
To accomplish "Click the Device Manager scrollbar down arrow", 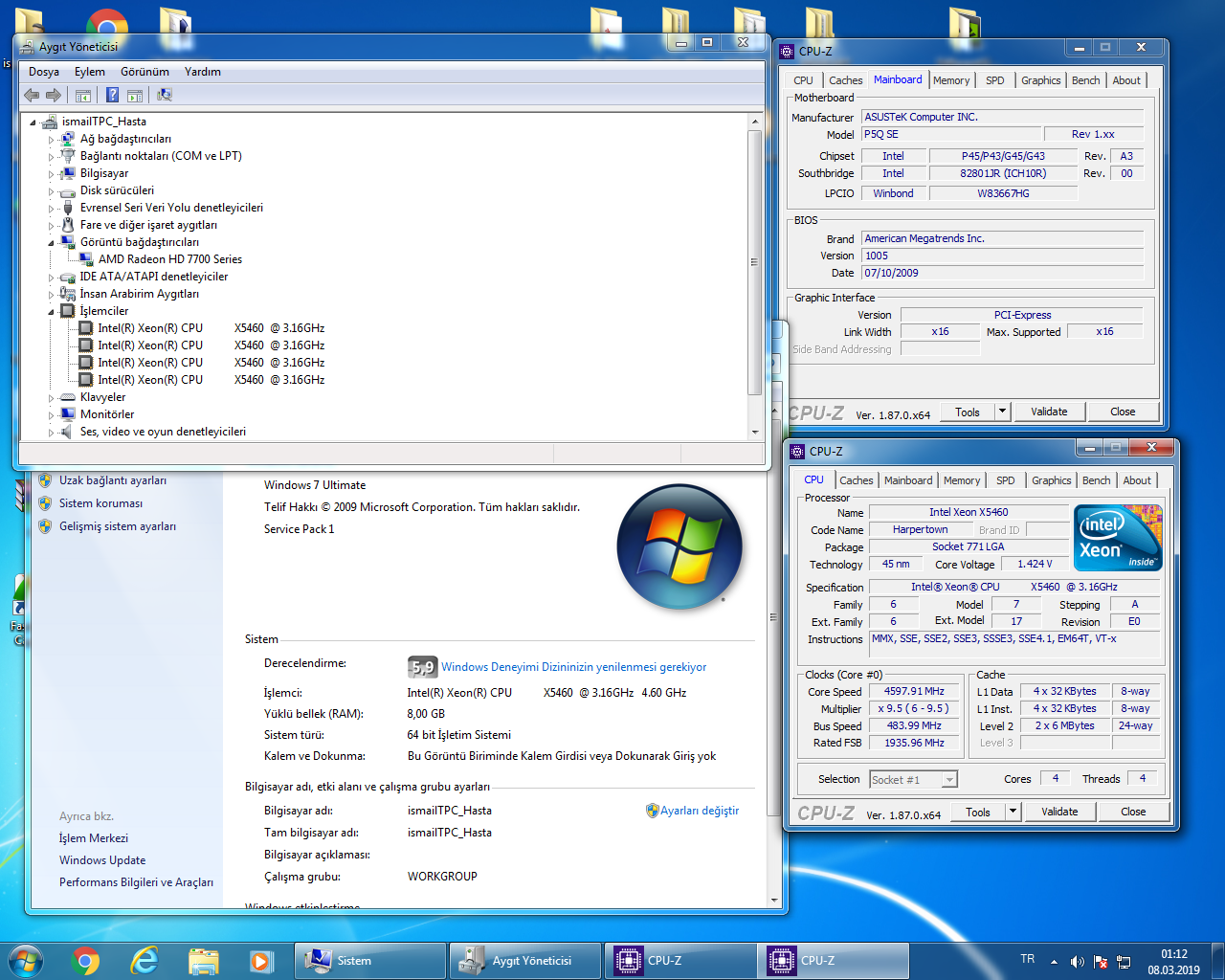I will click(x=754, y=432).
